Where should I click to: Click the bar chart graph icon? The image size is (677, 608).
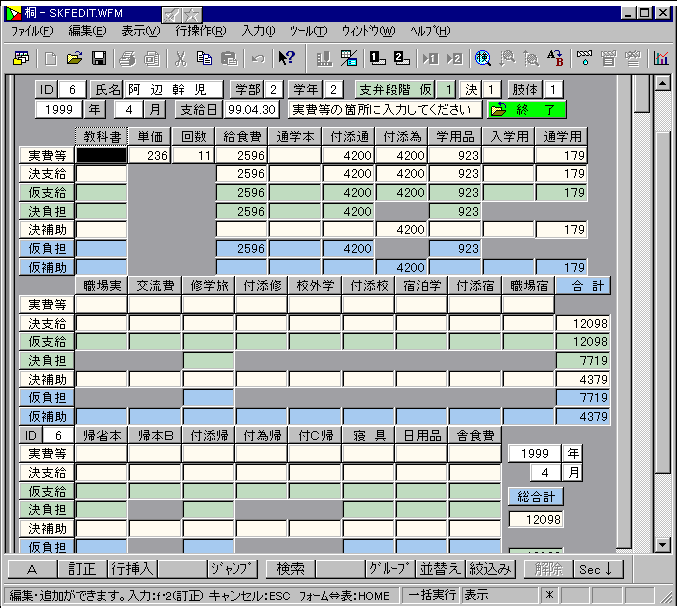click(x=661, y=58)
